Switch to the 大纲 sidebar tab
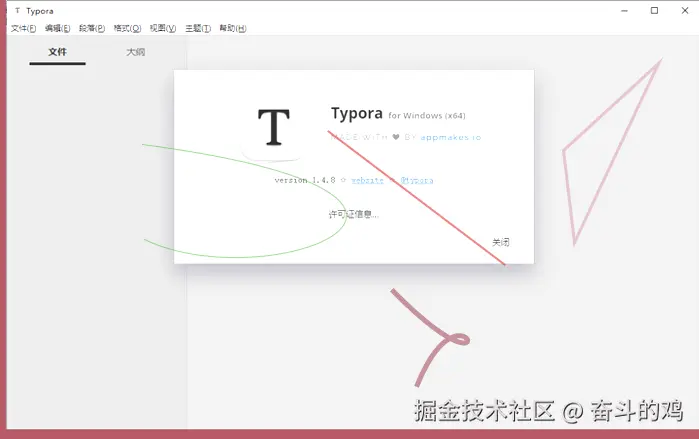The image size is (699, 439). (x=136, y=52)
